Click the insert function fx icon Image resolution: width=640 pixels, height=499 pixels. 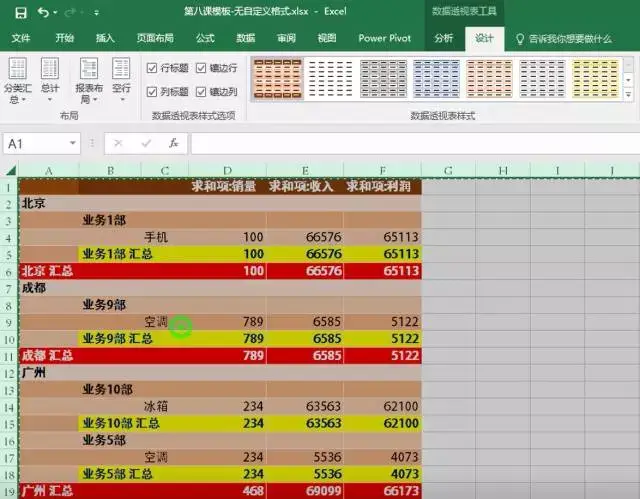[x=174, y=143]
